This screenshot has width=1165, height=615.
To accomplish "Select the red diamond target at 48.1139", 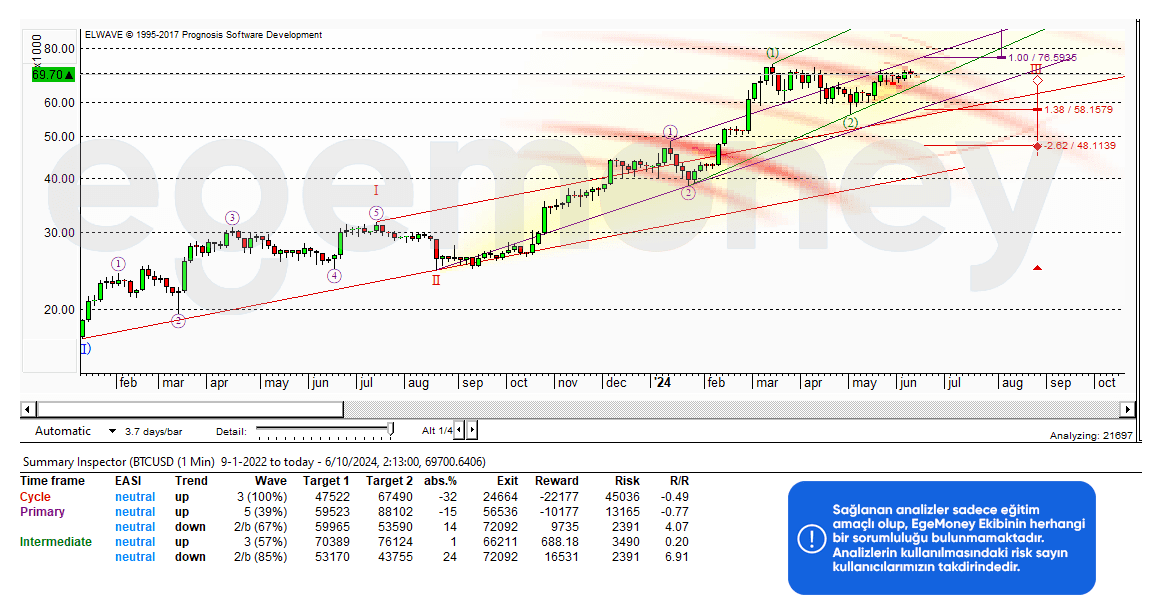I will [x=1038, y=146].
